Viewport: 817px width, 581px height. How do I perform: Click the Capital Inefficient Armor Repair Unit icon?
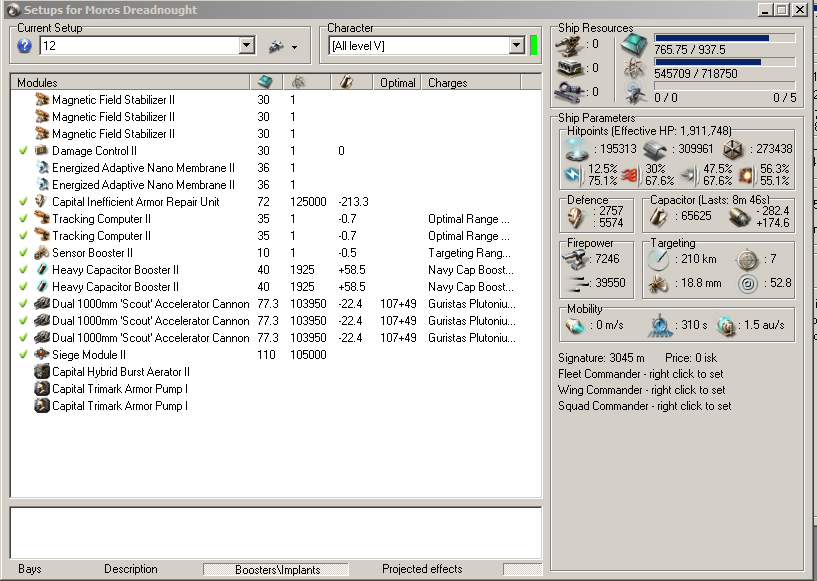pos(42,202)
